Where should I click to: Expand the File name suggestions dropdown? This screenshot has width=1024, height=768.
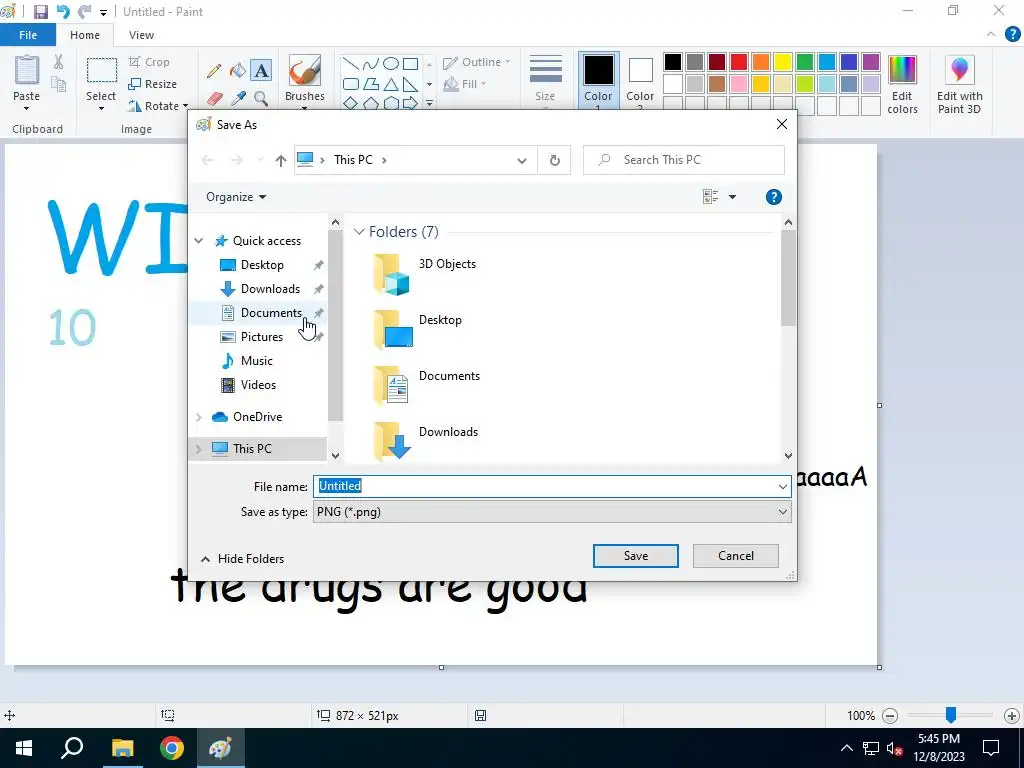[x=782, y=487]
